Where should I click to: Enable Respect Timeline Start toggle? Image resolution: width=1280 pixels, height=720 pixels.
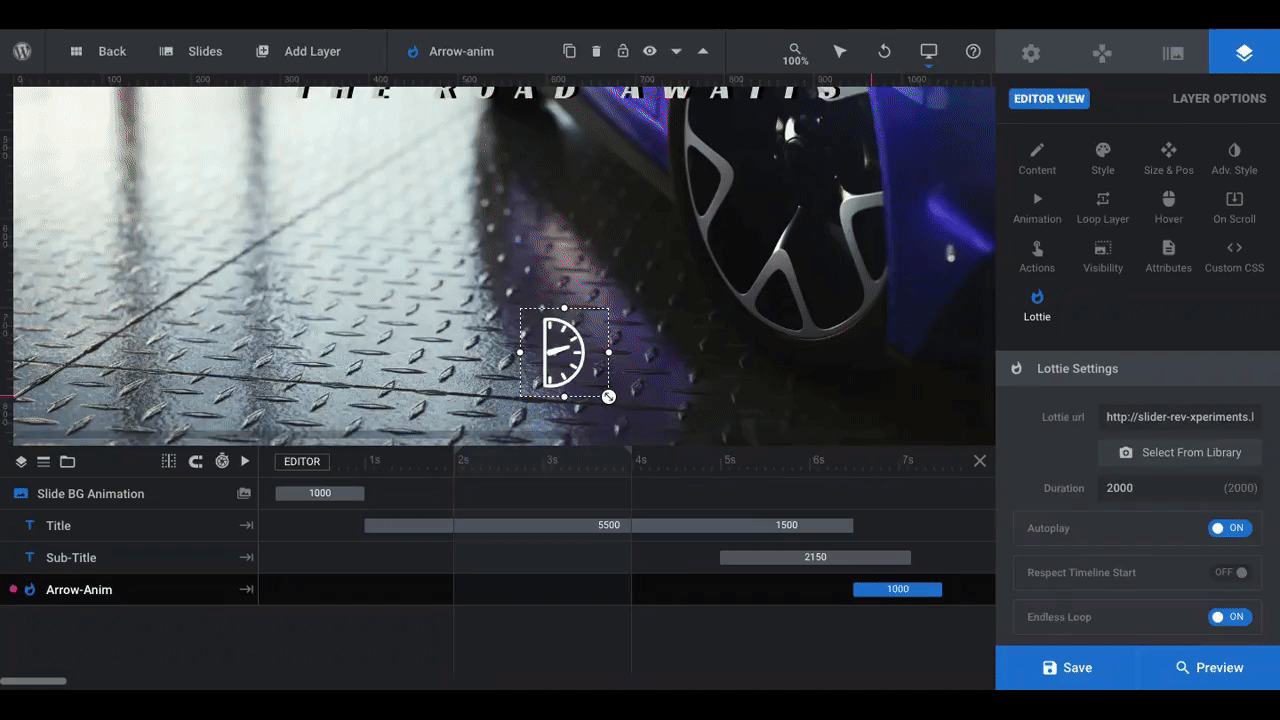[x=1230, y=573]
